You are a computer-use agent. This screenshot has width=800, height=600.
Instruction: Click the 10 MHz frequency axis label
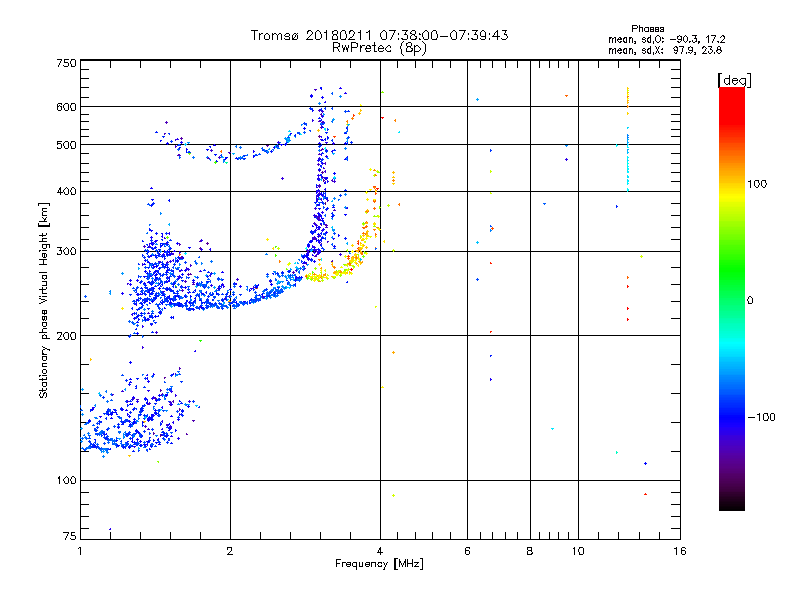pos(578,551)
